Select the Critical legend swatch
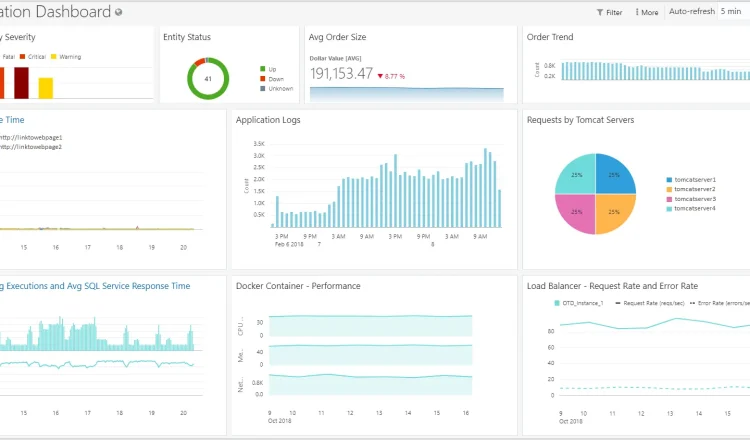The height and width of the screenshot is (440, 750). click(x=22, y=56)
